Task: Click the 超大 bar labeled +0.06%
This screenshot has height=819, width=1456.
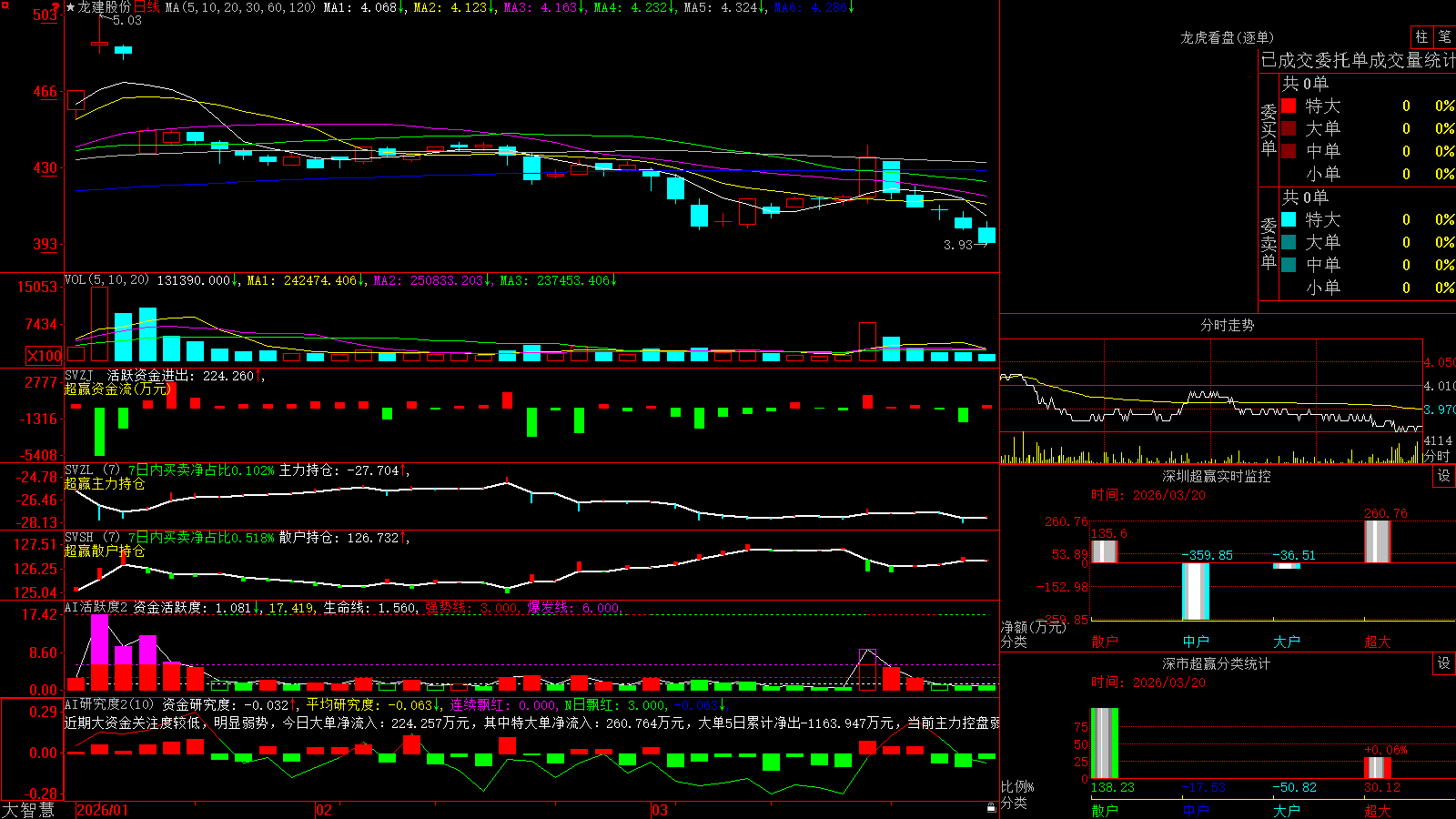Action: click(x=1378, y=767)
